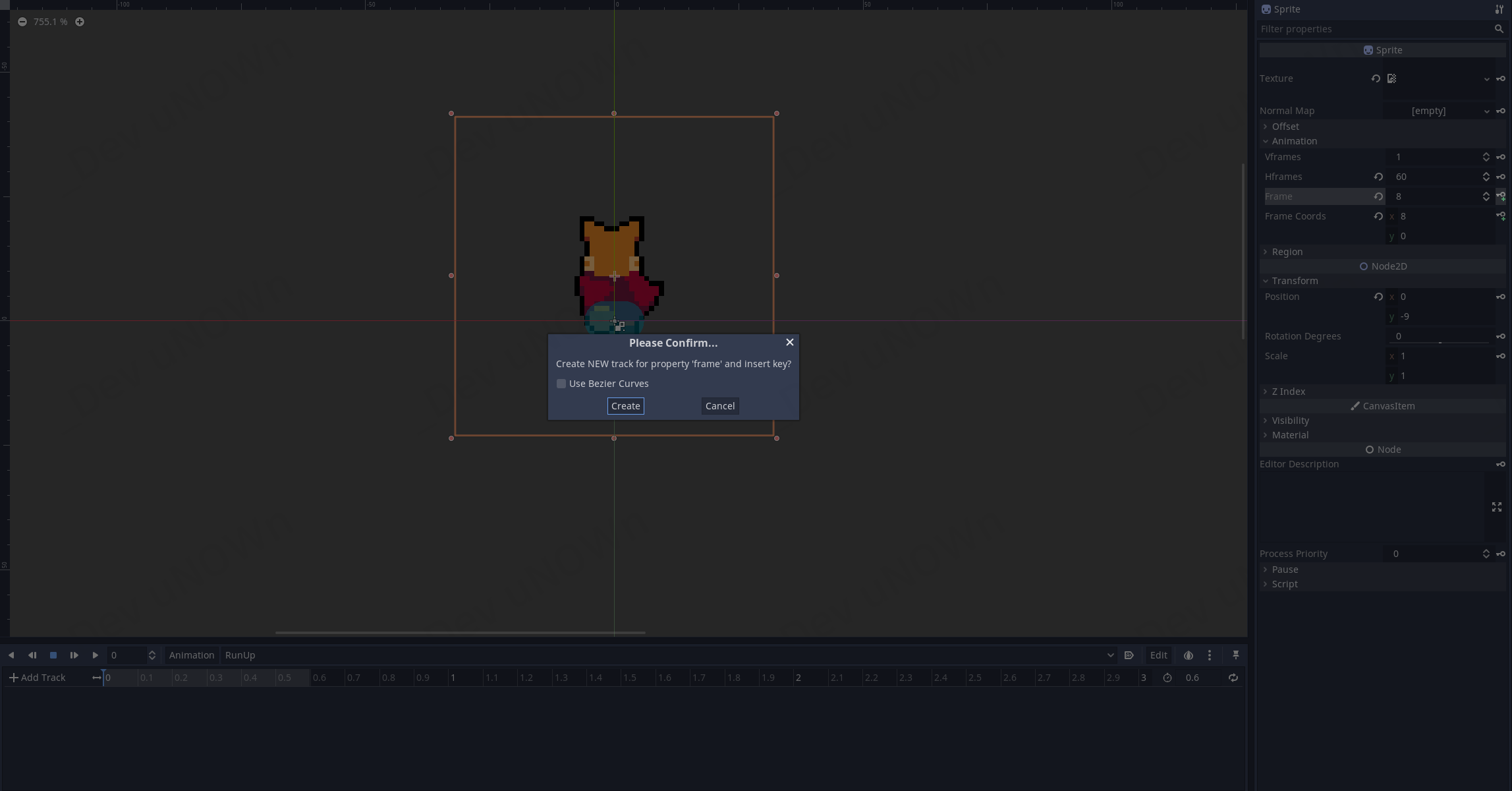The image size is (1512, 791).
Task: Zoom out the canvas with minus icon
Action: (22, 22)
